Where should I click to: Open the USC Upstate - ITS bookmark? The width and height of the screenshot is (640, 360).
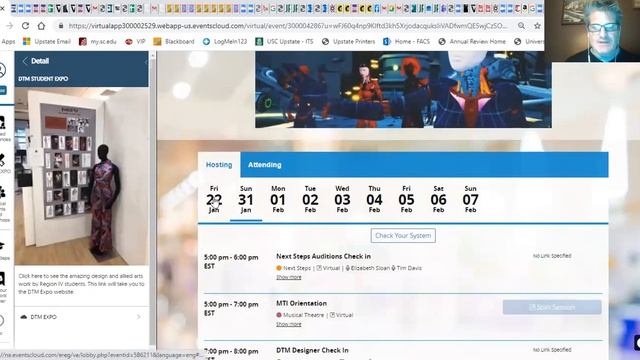(x=284, y=41)
